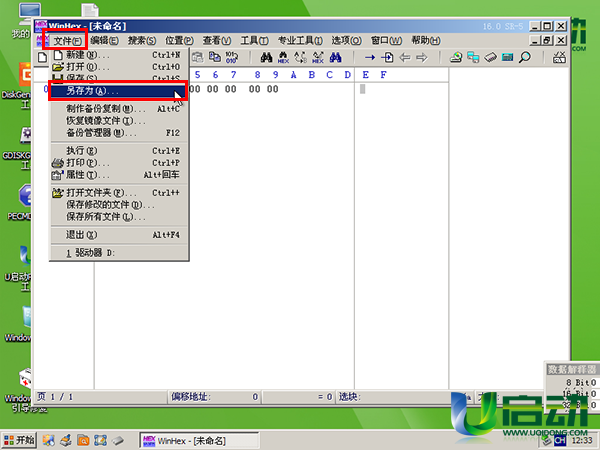This screenshot has width=600, height=450.
Task: Click the blue simultaneous search binoculars icon
Action: (335, 58)
